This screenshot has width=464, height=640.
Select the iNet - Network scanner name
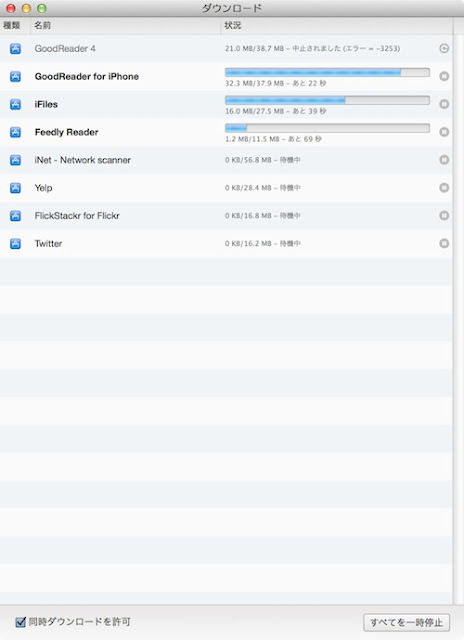(82, 160)
